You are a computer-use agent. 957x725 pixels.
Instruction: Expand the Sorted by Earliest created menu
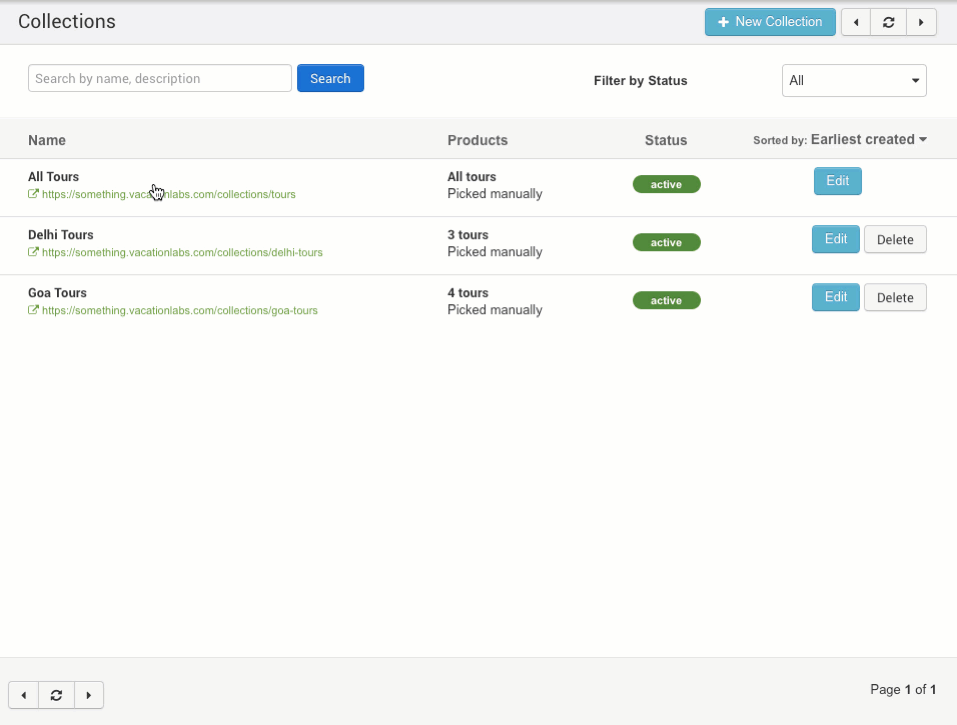[x=868, y=140]
